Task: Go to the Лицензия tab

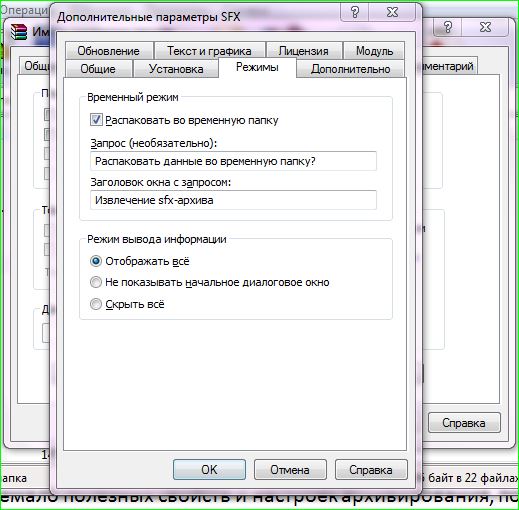Action: point(304,51)
